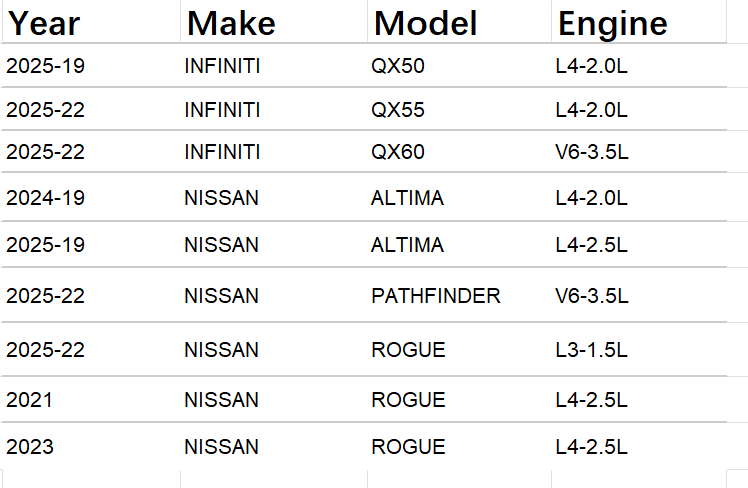748x488 pixels.
Task: Select the 2024-19 year cell
Action: pyautogui.click(x=45, y=198)
